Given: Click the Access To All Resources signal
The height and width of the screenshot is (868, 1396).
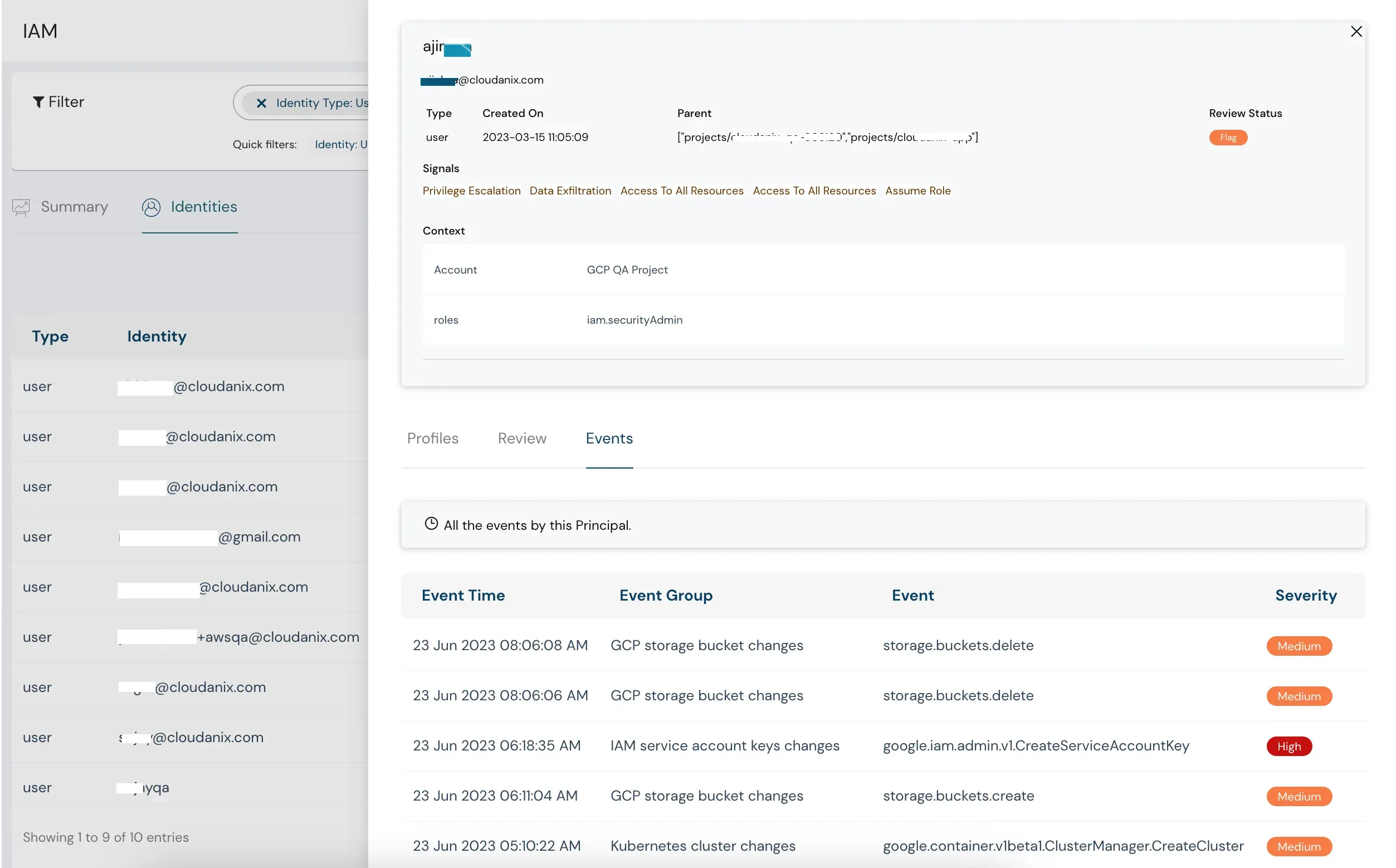Looking at the screenshot, I should coord(681,191).
